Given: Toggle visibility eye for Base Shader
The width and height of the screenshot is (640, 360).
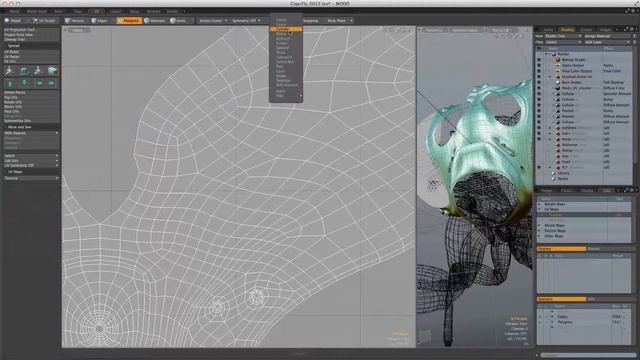Looking at the screenshot, I should pos(539,82).
